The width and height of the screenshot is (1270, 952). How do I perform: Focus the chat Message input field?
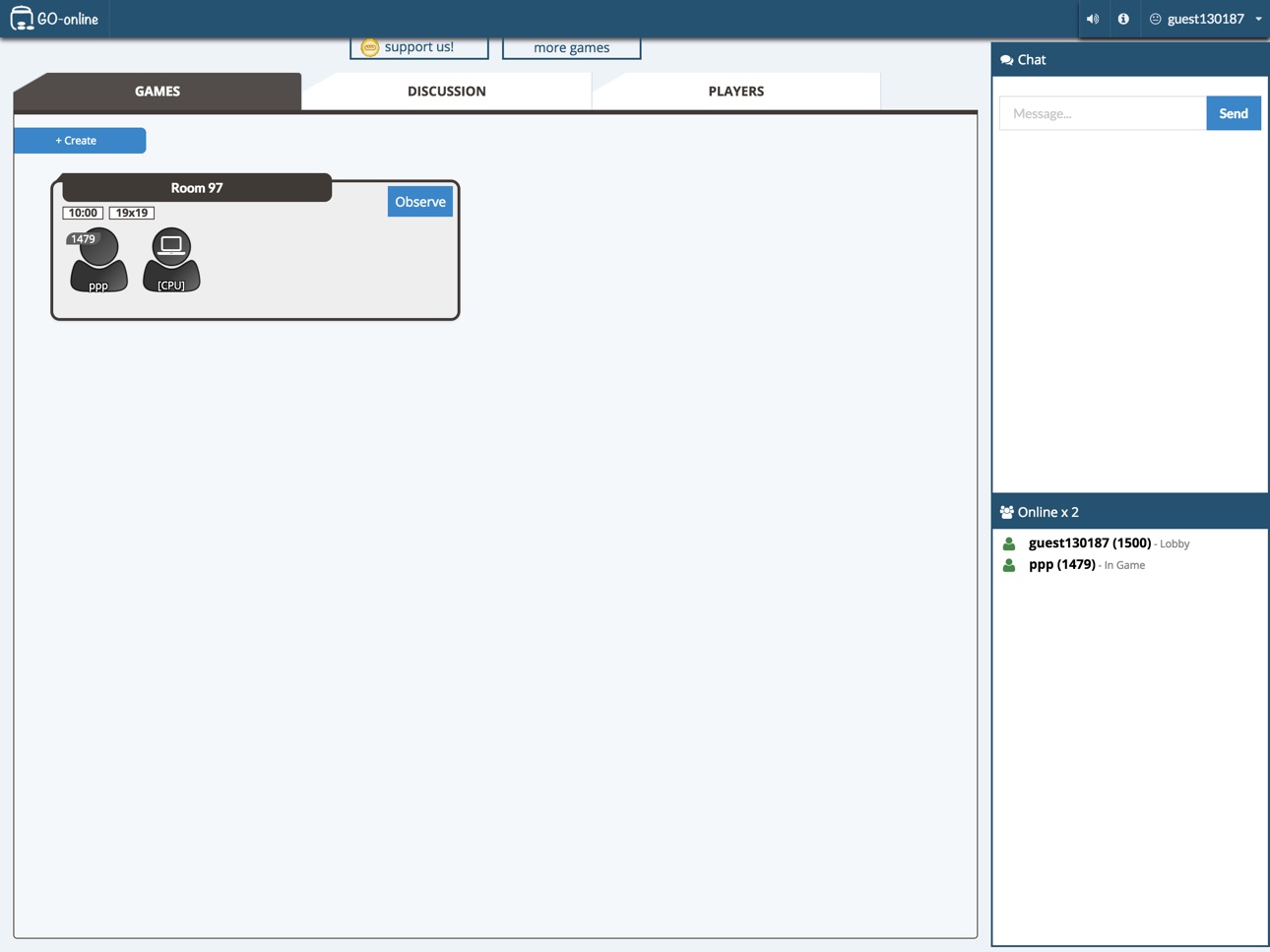pos(1103,113)
